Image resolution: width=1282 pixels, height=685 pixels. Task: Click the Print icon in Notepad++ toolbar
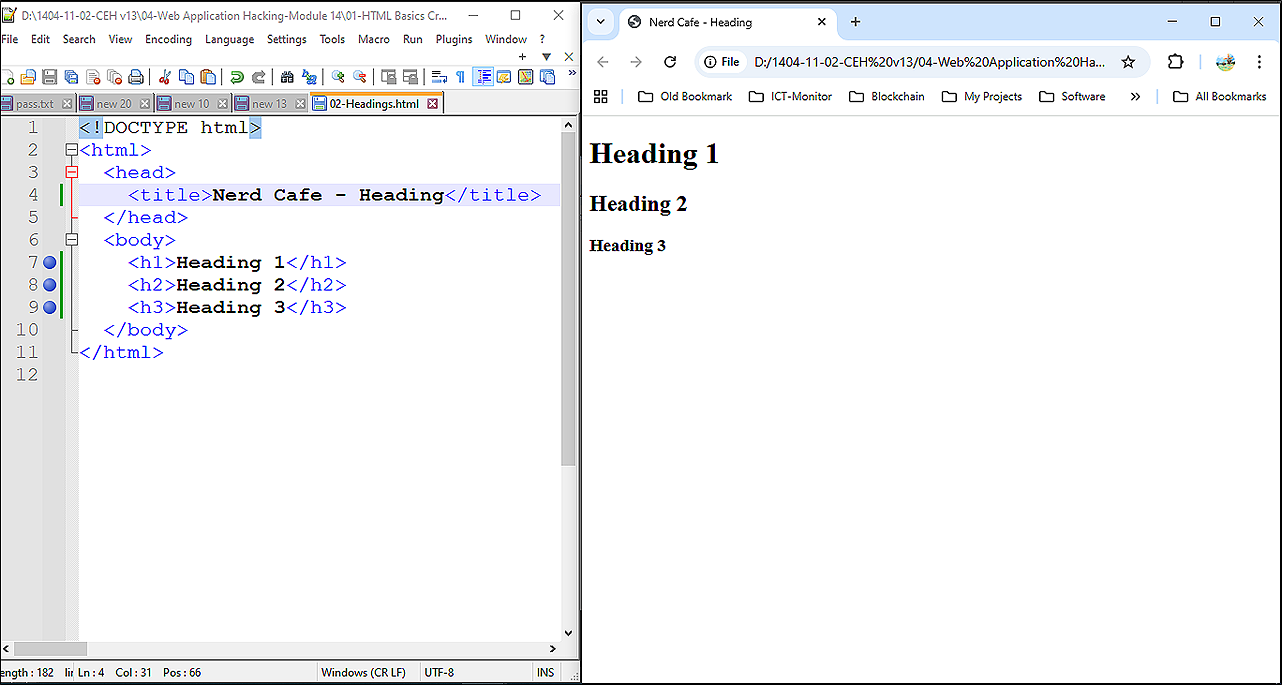[136, 77]
